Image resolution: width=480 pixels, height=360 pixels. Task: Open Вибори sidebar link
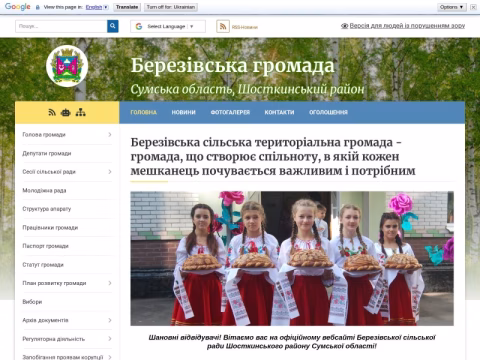pyautogui.click(x=32, y=302)
